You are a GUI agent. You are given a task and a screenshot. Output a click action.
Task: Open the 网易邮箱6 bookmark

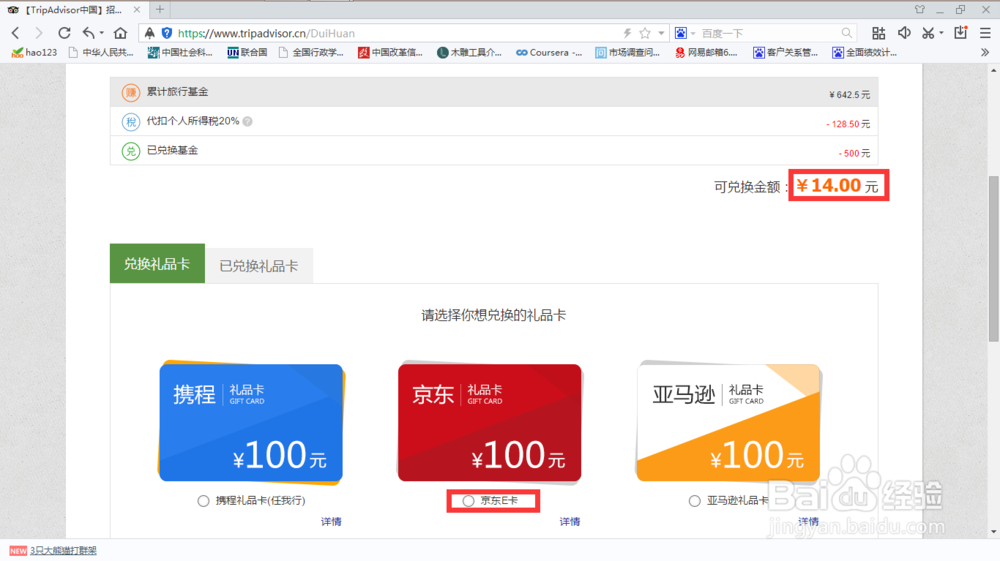tap(706, 52)
